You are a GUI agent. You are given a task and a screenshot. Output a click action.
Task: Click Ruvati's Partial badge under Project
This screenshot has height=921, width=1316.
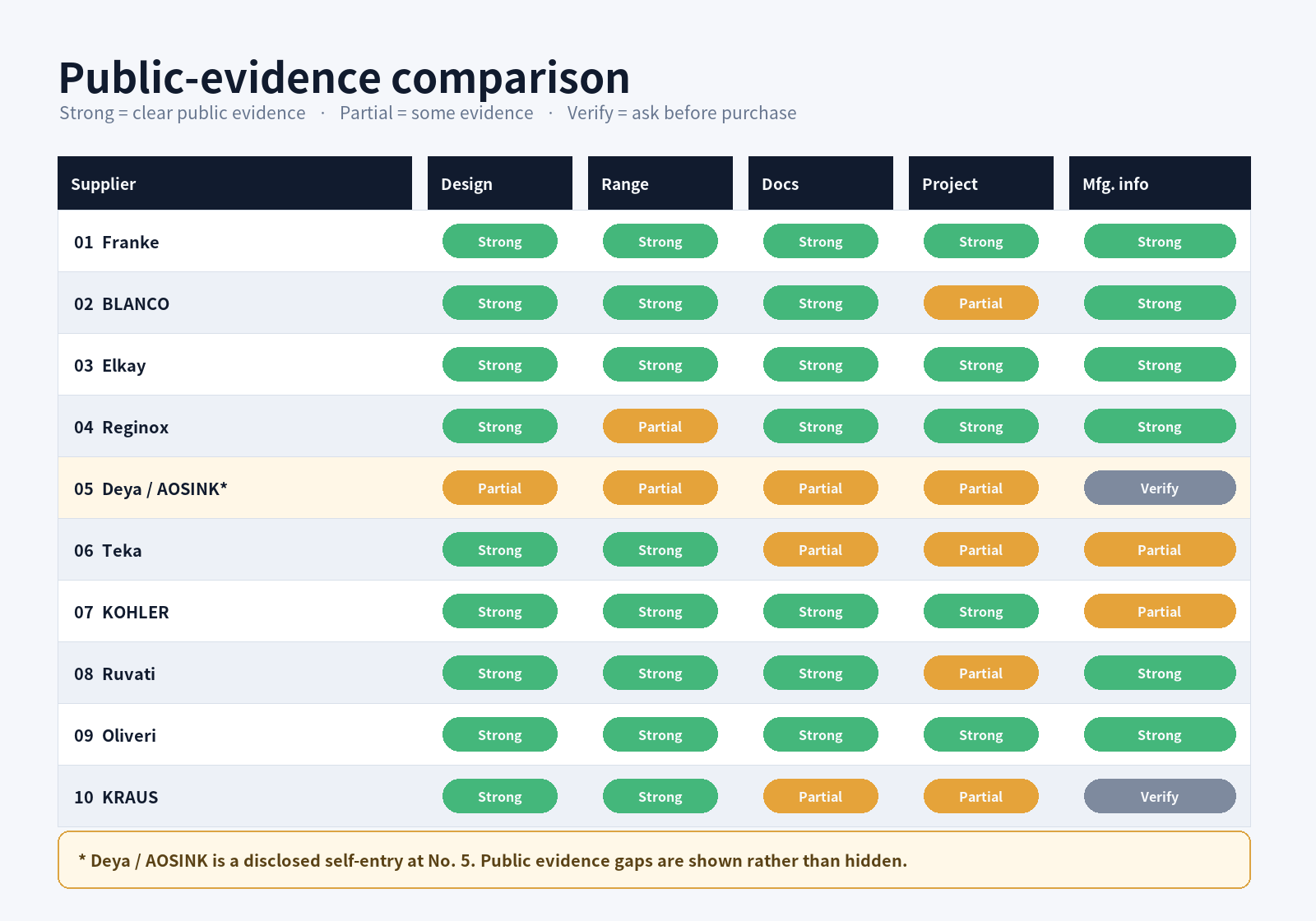pos(981,673)
